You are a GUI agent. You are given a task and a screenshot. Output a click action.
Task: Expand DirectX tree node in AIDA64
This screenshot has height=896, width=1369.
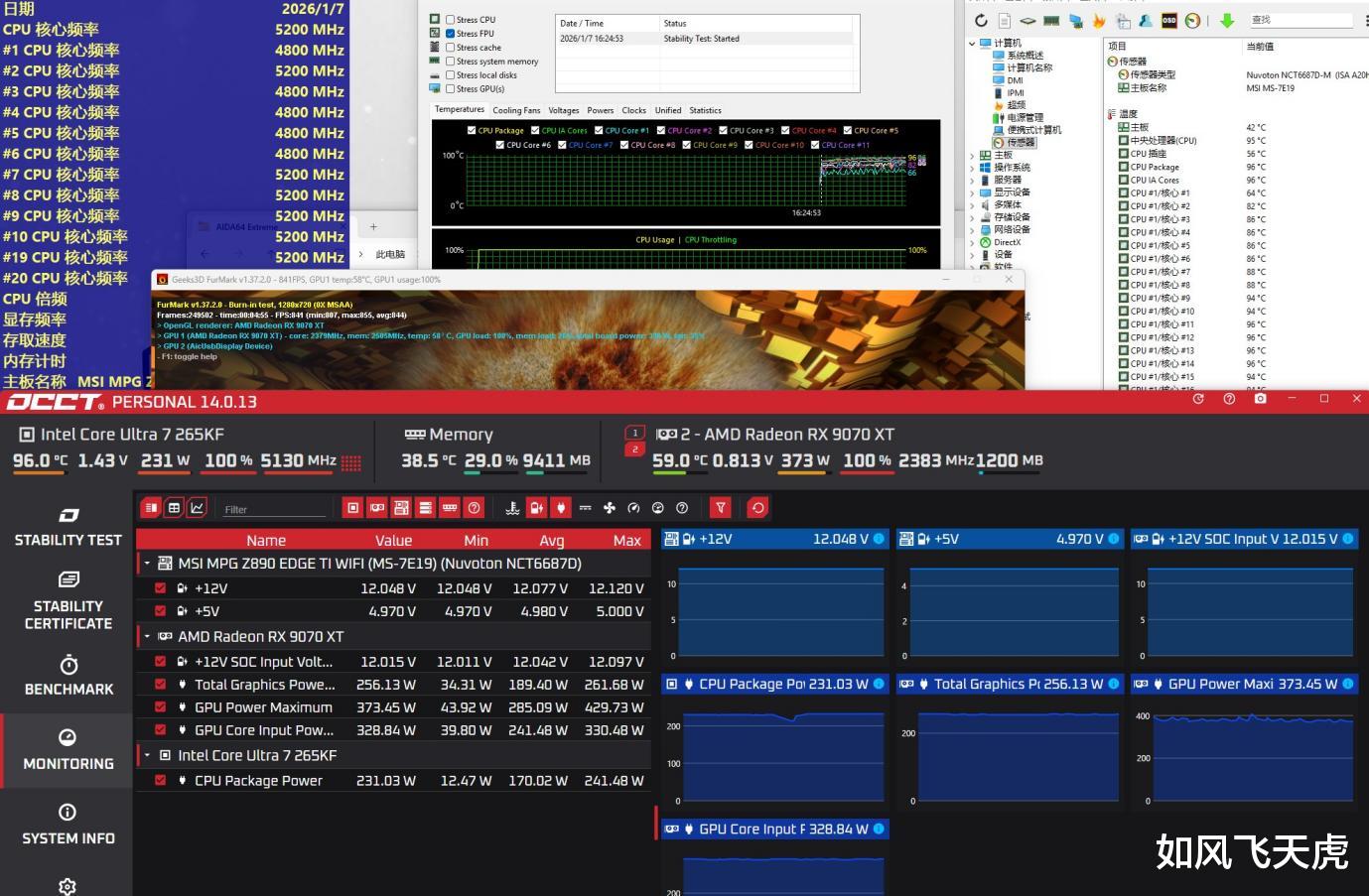(x=972, y=242)
